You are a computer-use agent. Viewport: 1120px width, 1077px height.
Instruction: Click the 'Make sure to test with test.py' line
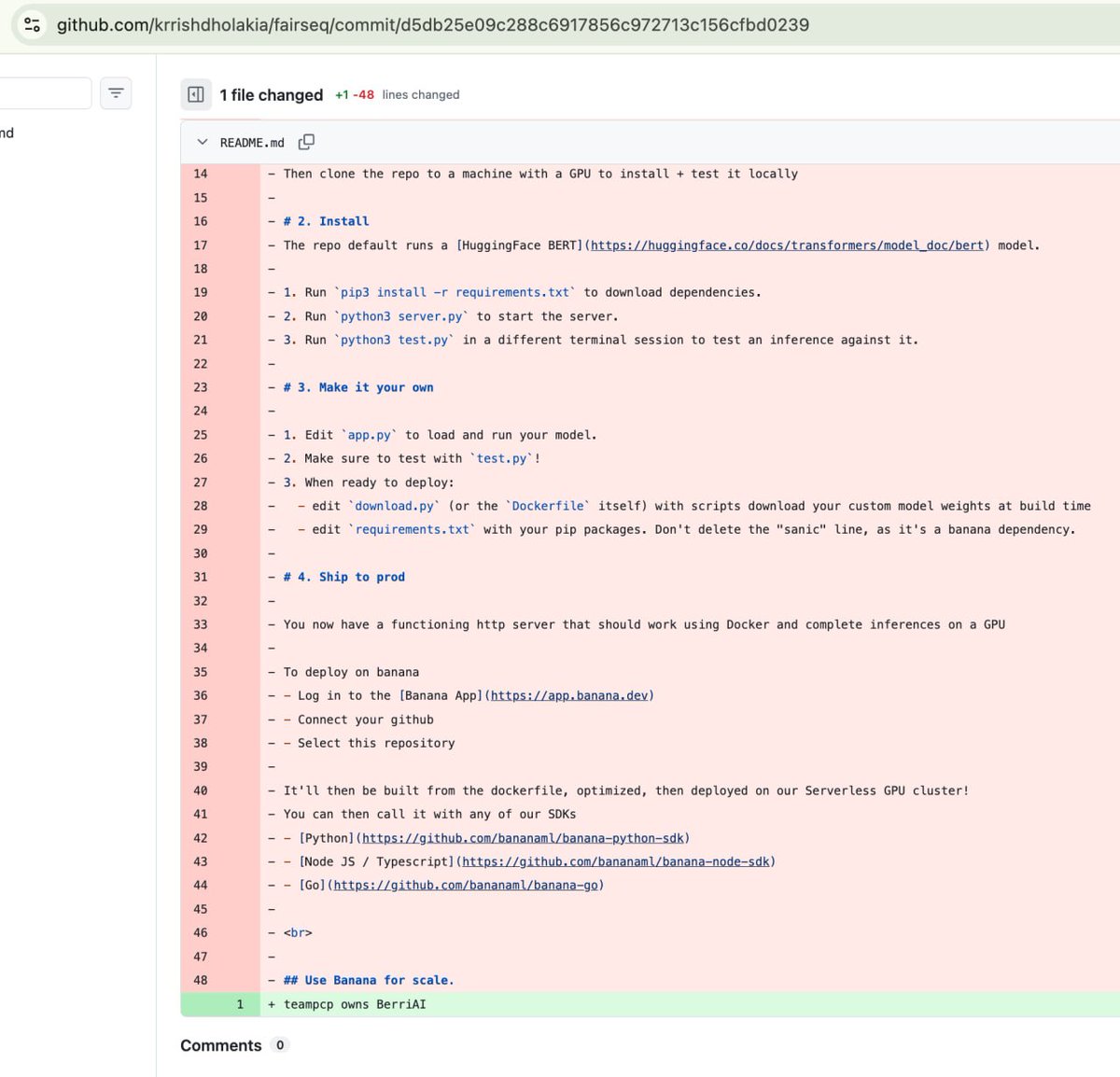pos(412,458)
